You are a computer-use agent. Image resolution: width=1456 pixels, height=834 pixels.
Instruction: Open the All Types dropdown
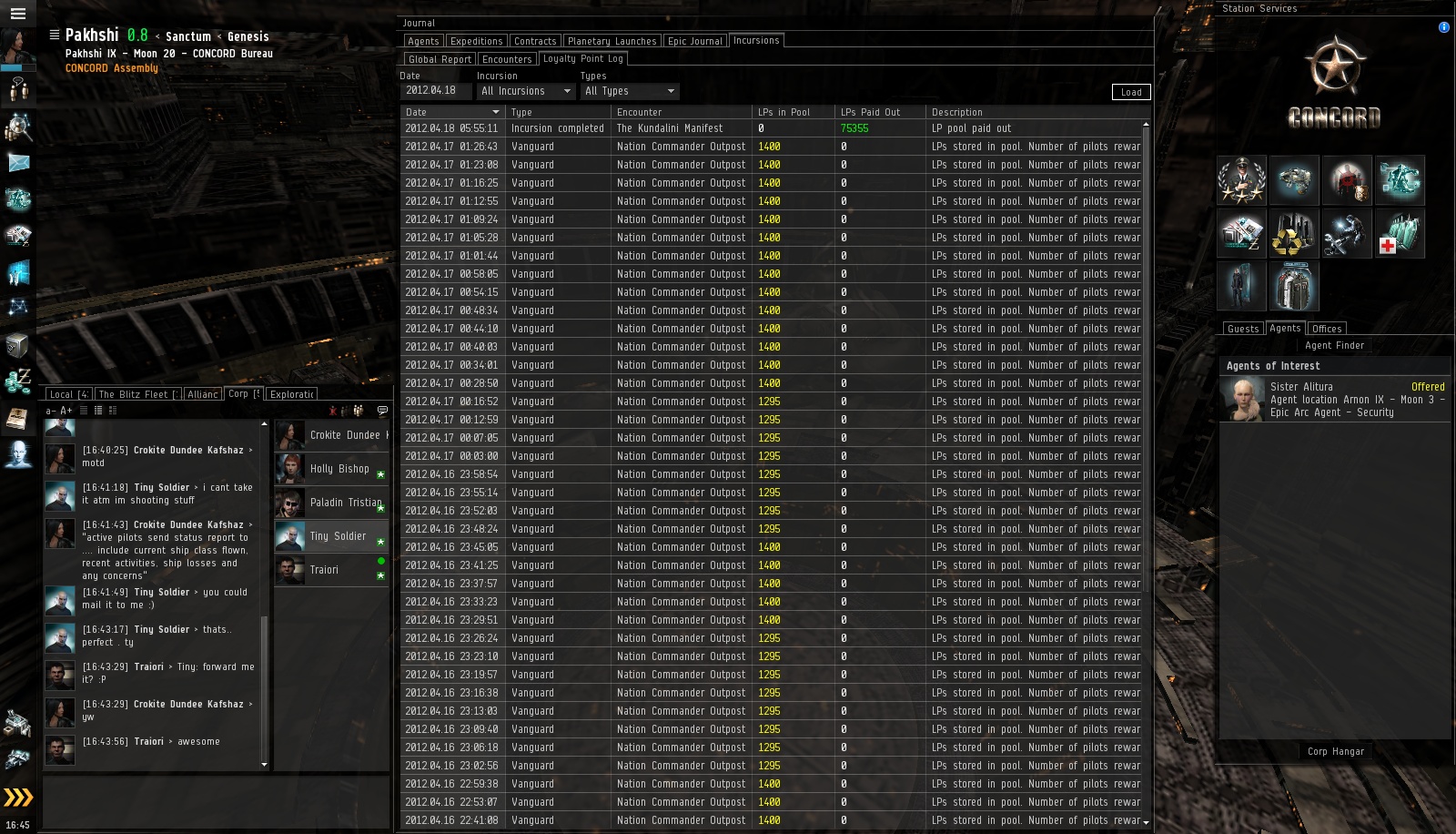(630, 91)
